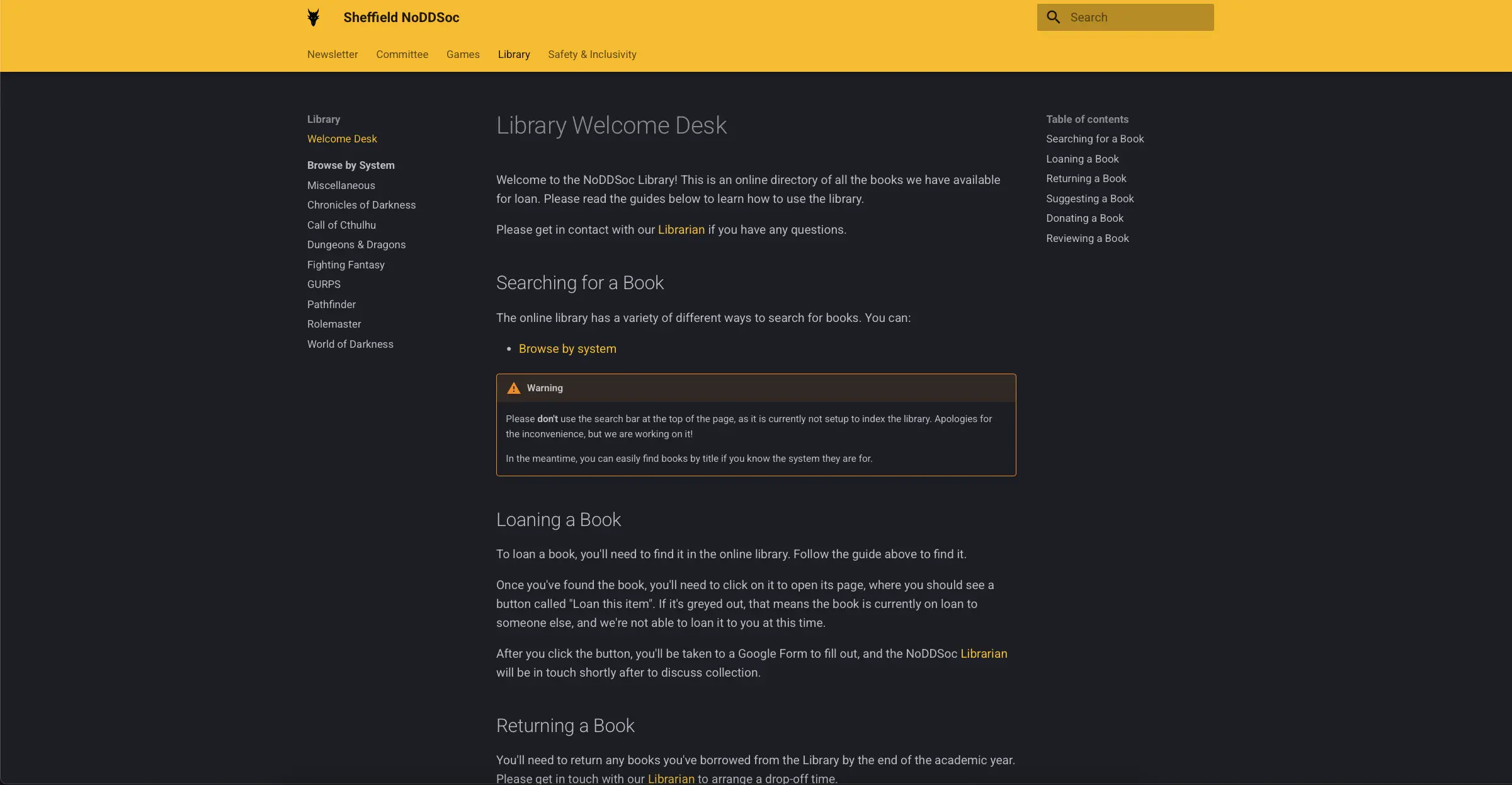Screen dimensions: 1512x785
Task: Click the Warning triangle icon
Action: pyautogui.click(x=514, y=388)
